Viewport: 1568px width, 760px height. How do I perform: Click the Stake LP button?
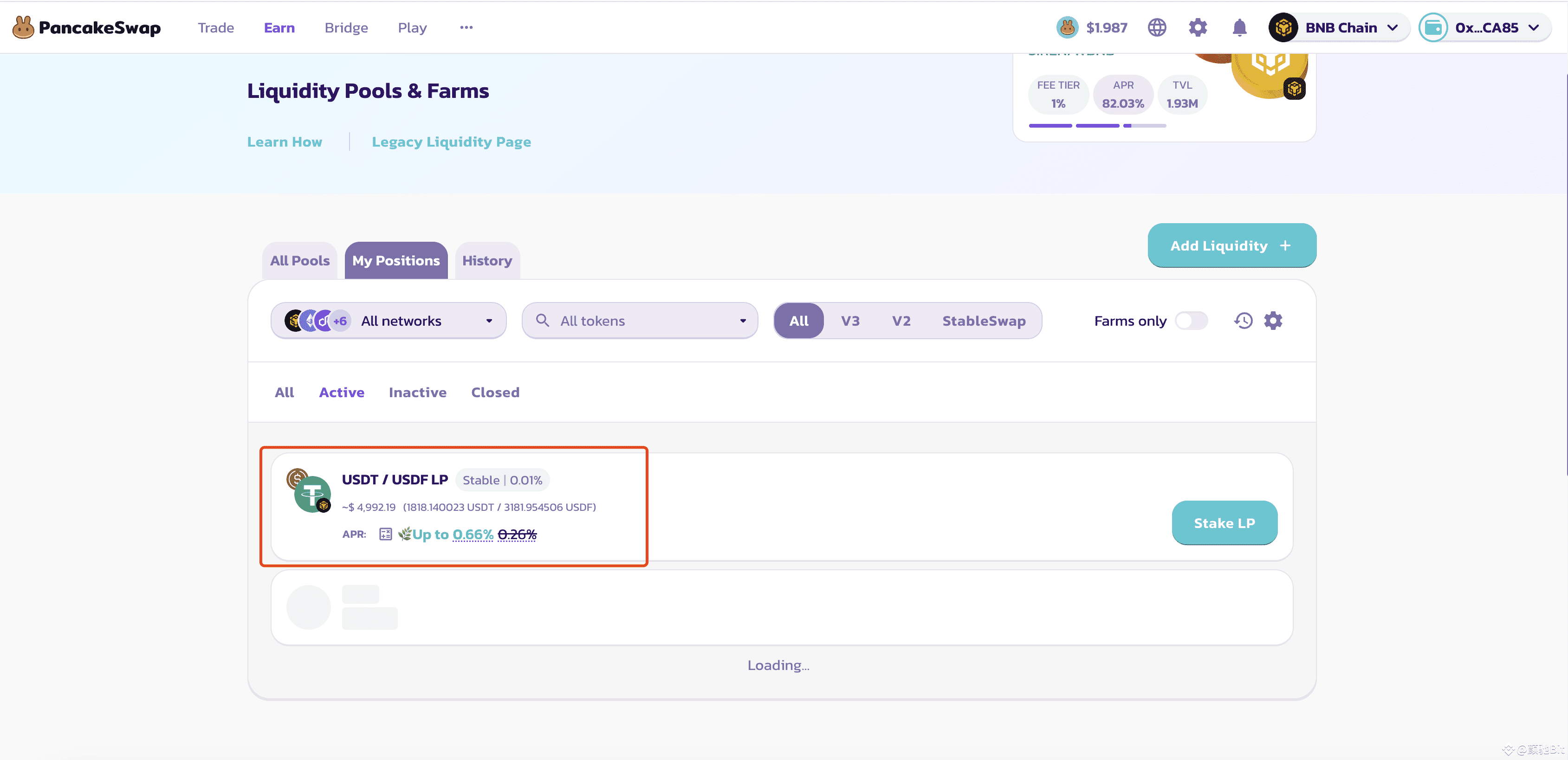[x=1224, y=523]
